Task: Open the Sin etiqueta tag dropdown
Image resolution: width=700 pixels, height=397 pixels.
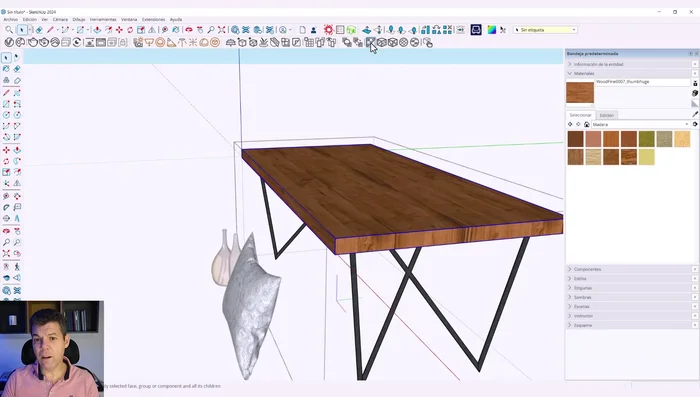Action: (x=545, y=30)
